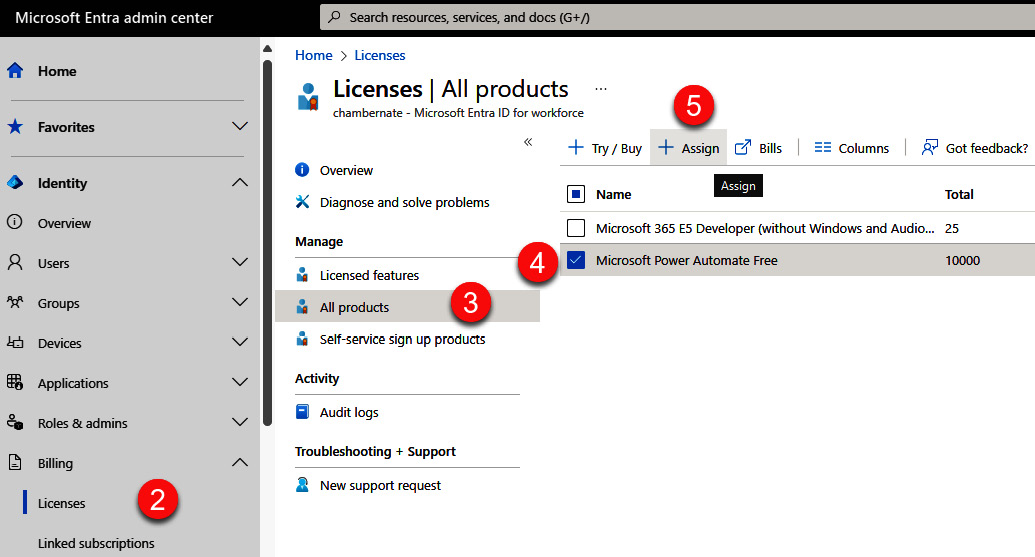The height and width of the screenshot is (557, 1035).
Task: Open Linked subscriptions under Billing
Action: [x=96, y=543]
